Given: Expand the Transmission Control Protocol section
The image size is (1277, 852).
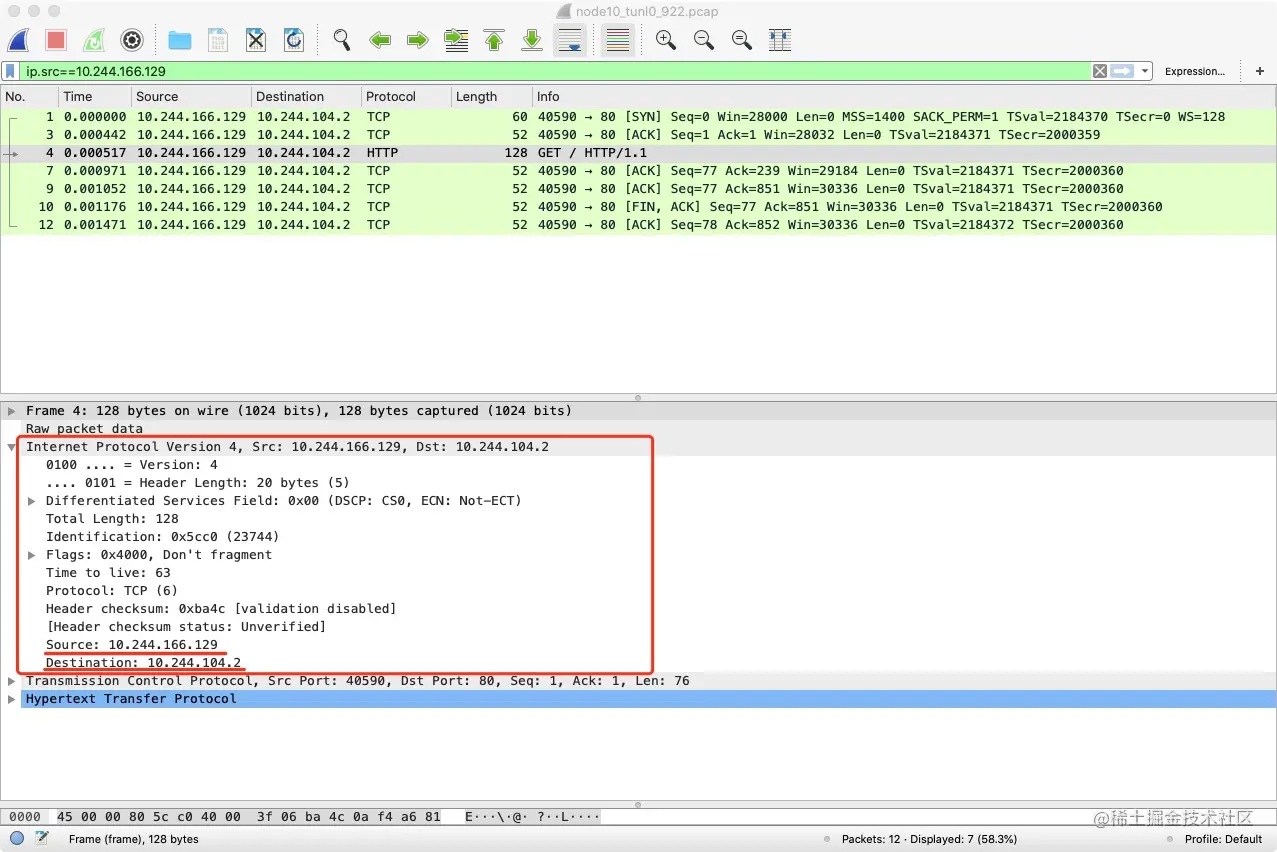Looking at the screenshot, I should click(11, 681).
